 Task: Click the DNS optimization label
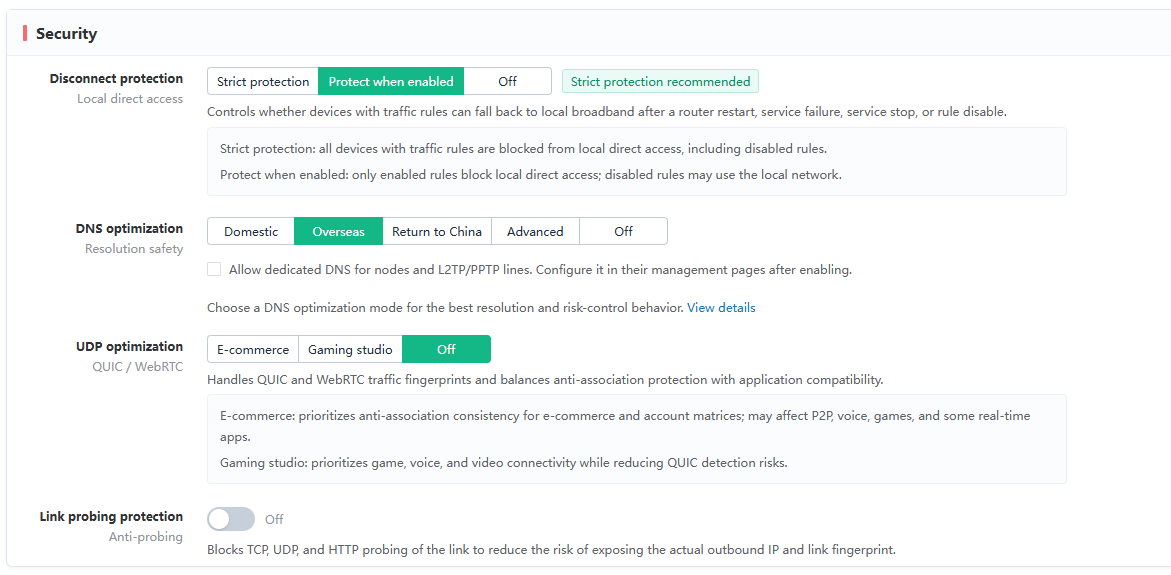coord(129,229)
